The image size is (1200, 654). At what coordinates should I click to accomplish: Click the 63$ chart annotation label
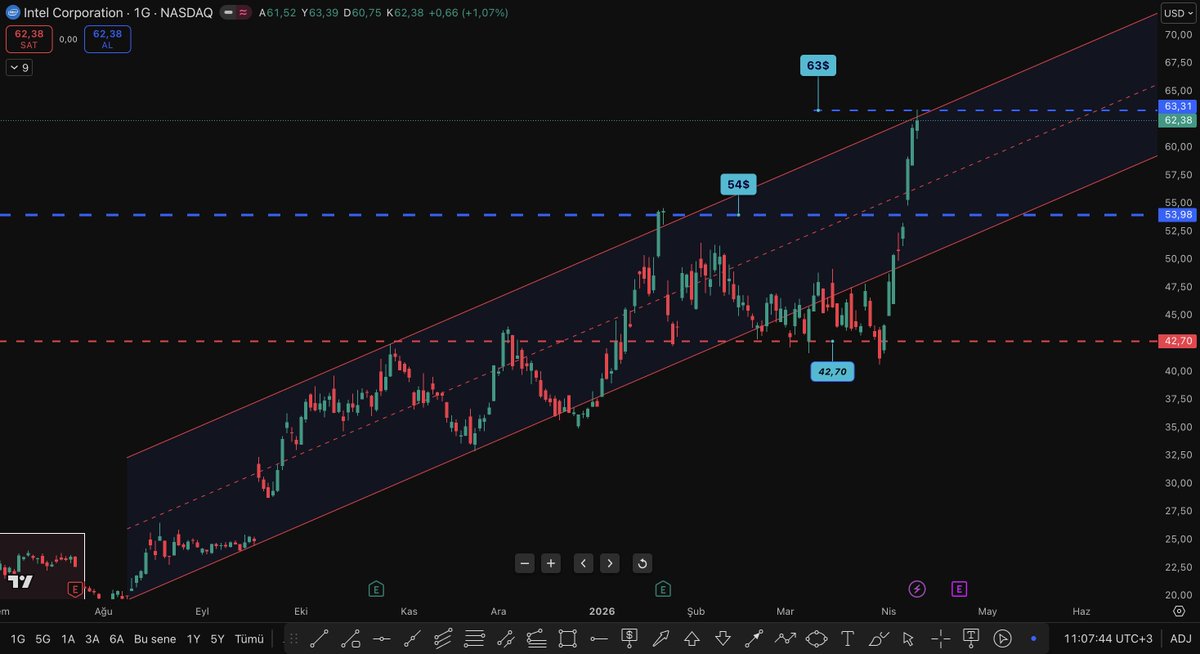tap(818, 65)
